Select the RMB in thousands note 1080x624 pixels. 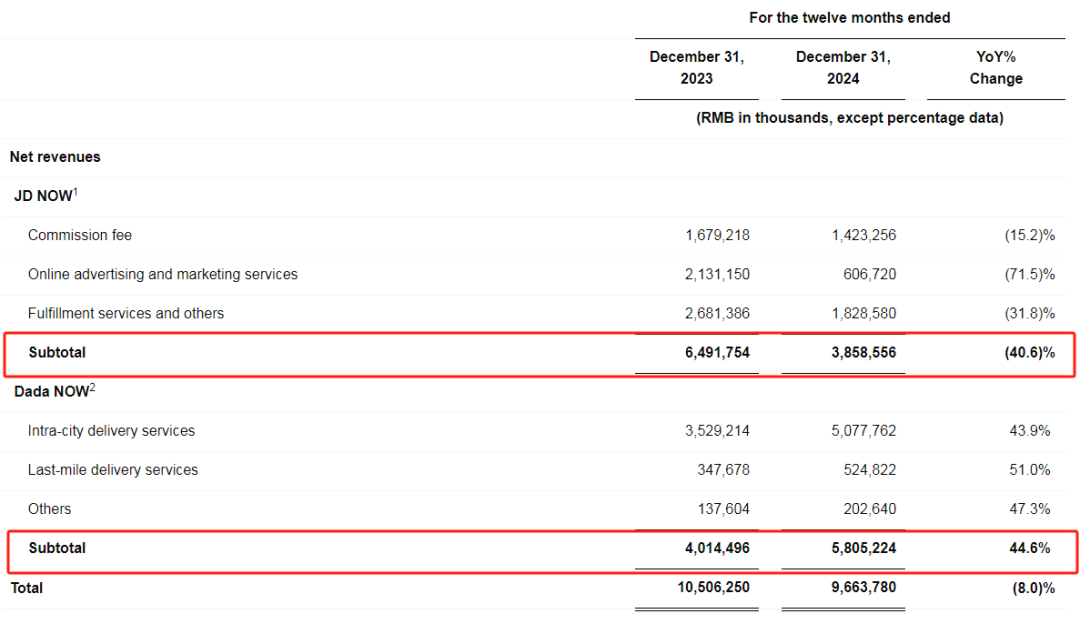click(x=849, y=118)
